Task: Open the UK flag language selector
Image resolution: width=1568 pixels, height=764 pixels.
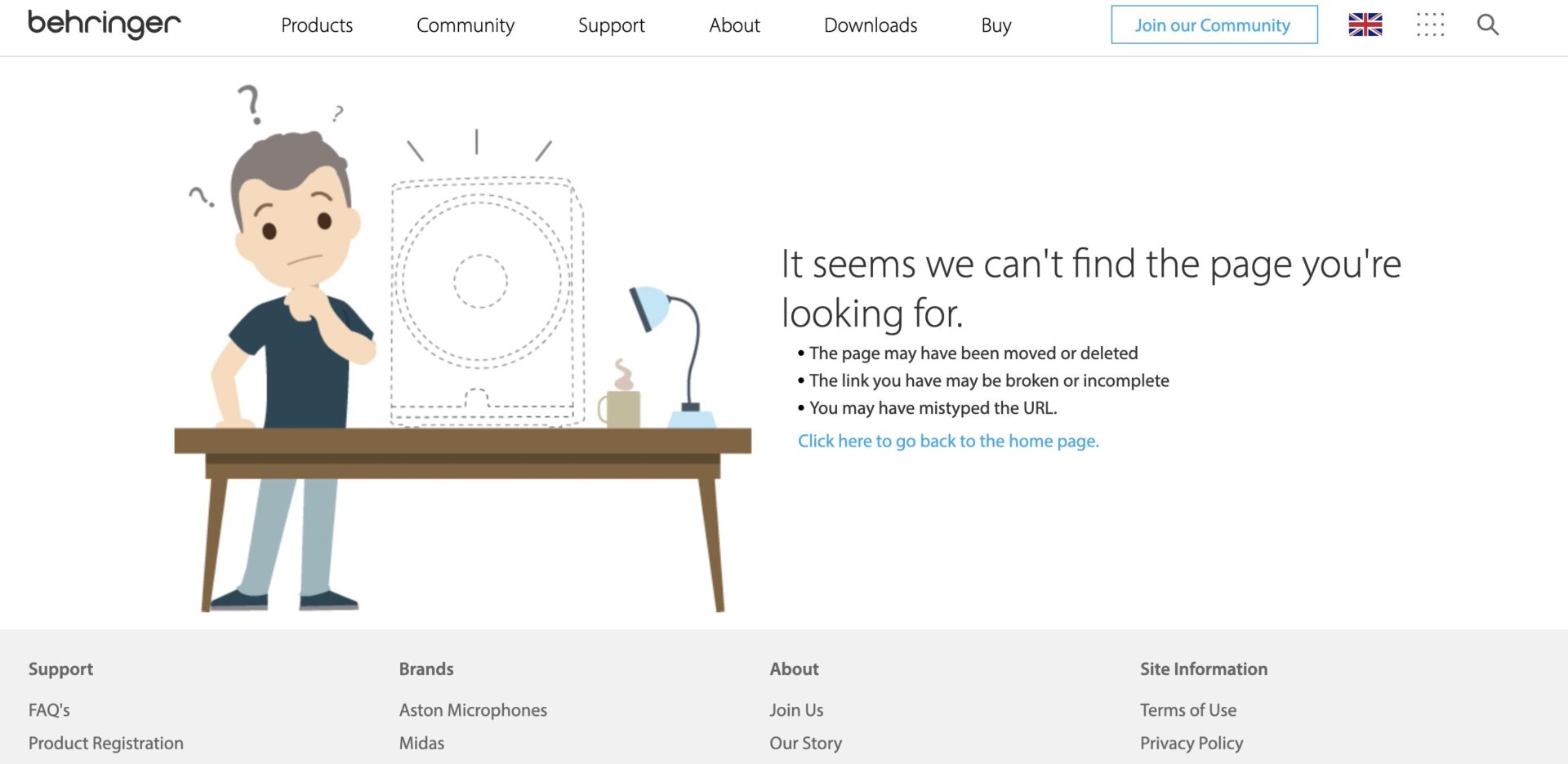Action: tap(1365, 25)
